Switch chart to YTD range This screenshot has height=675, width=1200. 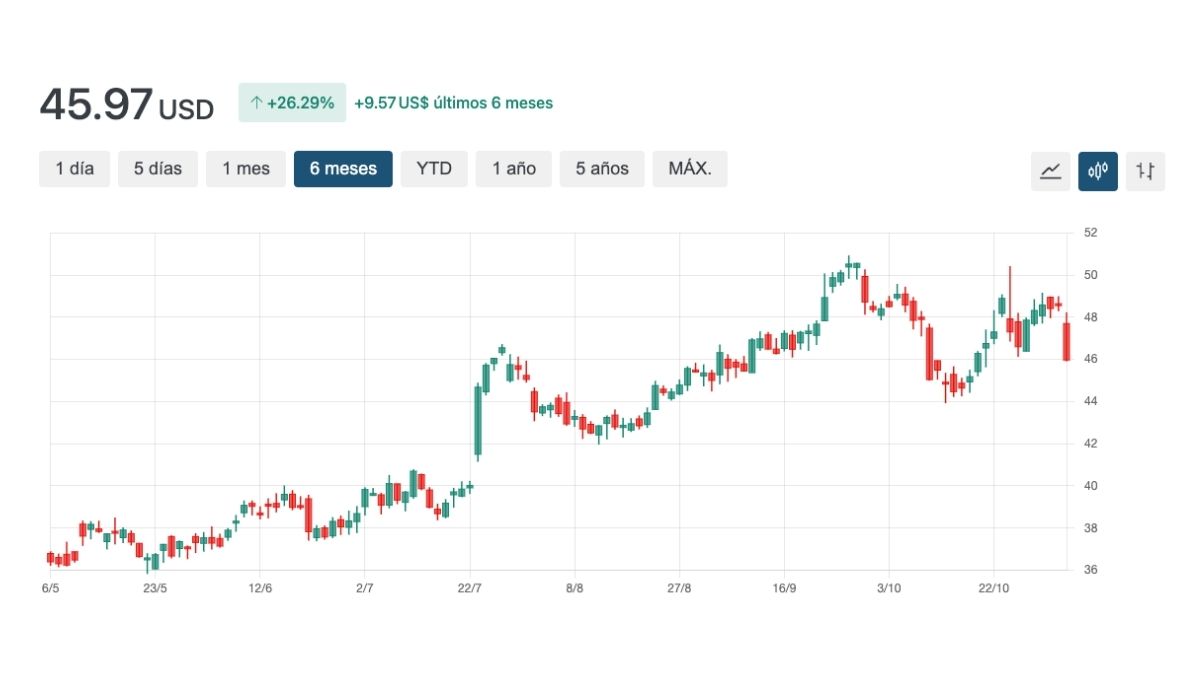[434, 169]
